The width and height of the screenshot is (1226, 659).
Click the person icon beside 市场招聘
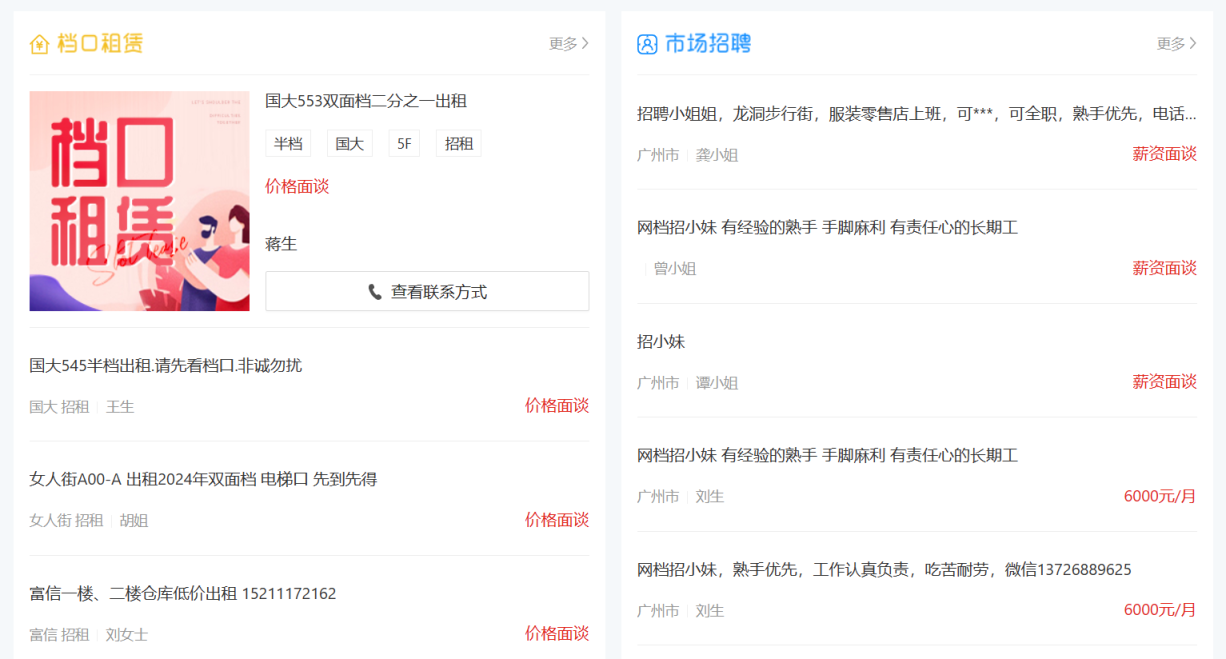[647, 44]
